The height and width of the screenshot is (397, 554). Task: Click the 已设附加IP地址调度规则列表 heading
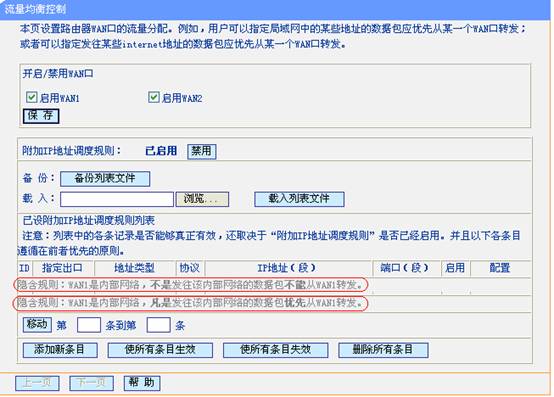89,221
